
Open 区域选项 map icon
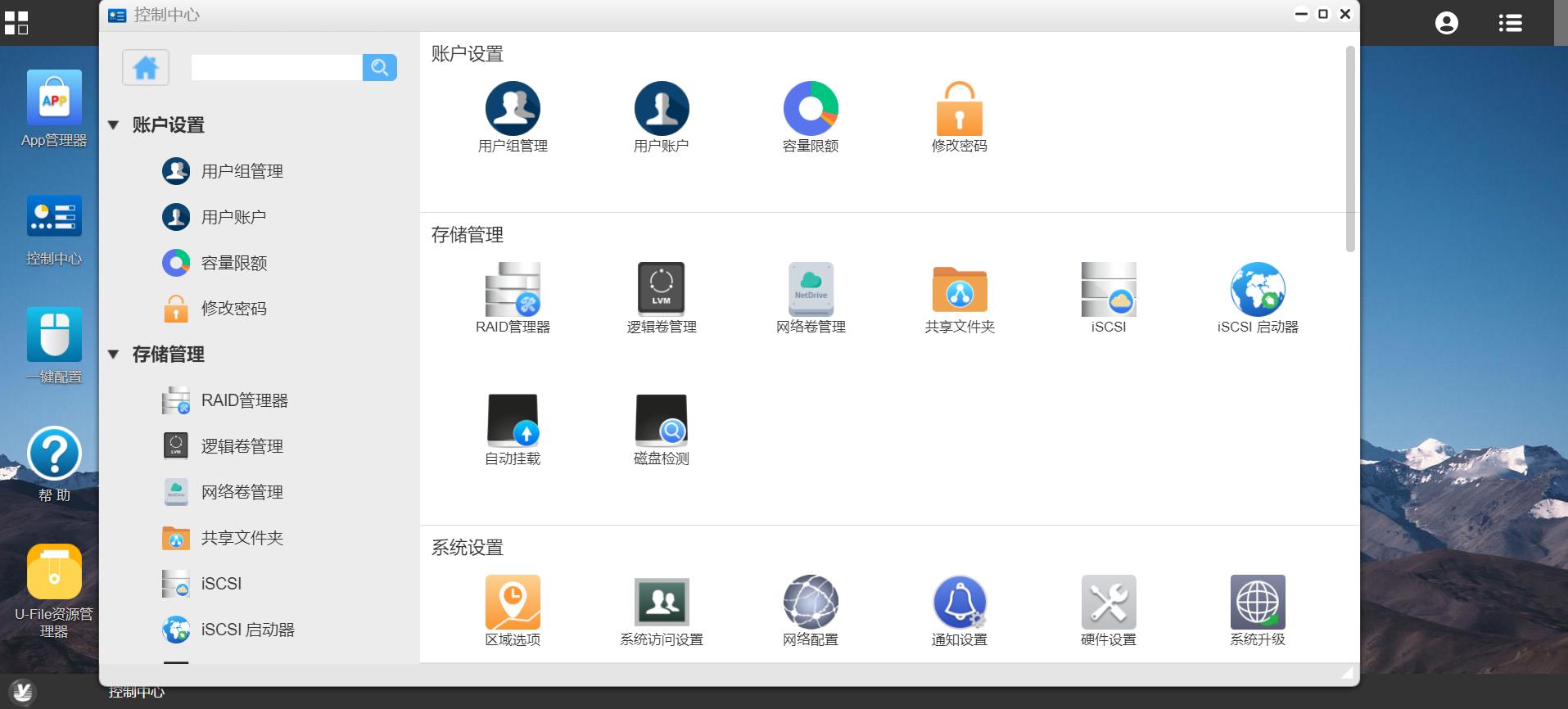[x=513, y=602]
